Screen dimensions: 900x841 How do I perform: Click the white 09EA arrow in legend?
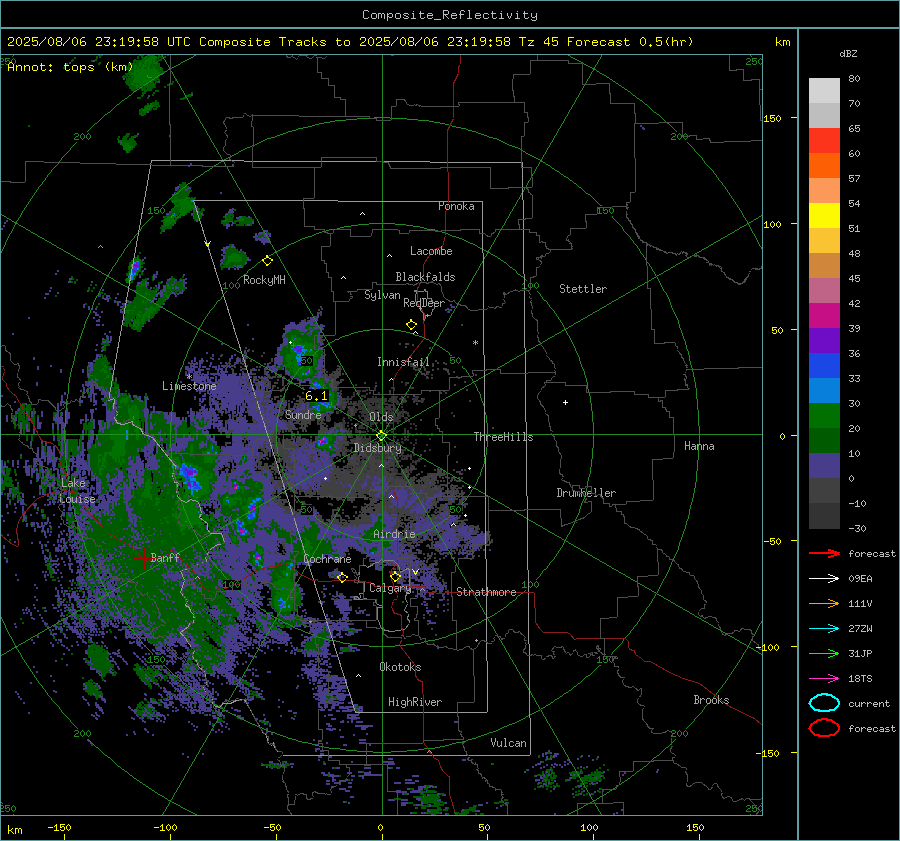pyautogui.click(x=824, y=579)
